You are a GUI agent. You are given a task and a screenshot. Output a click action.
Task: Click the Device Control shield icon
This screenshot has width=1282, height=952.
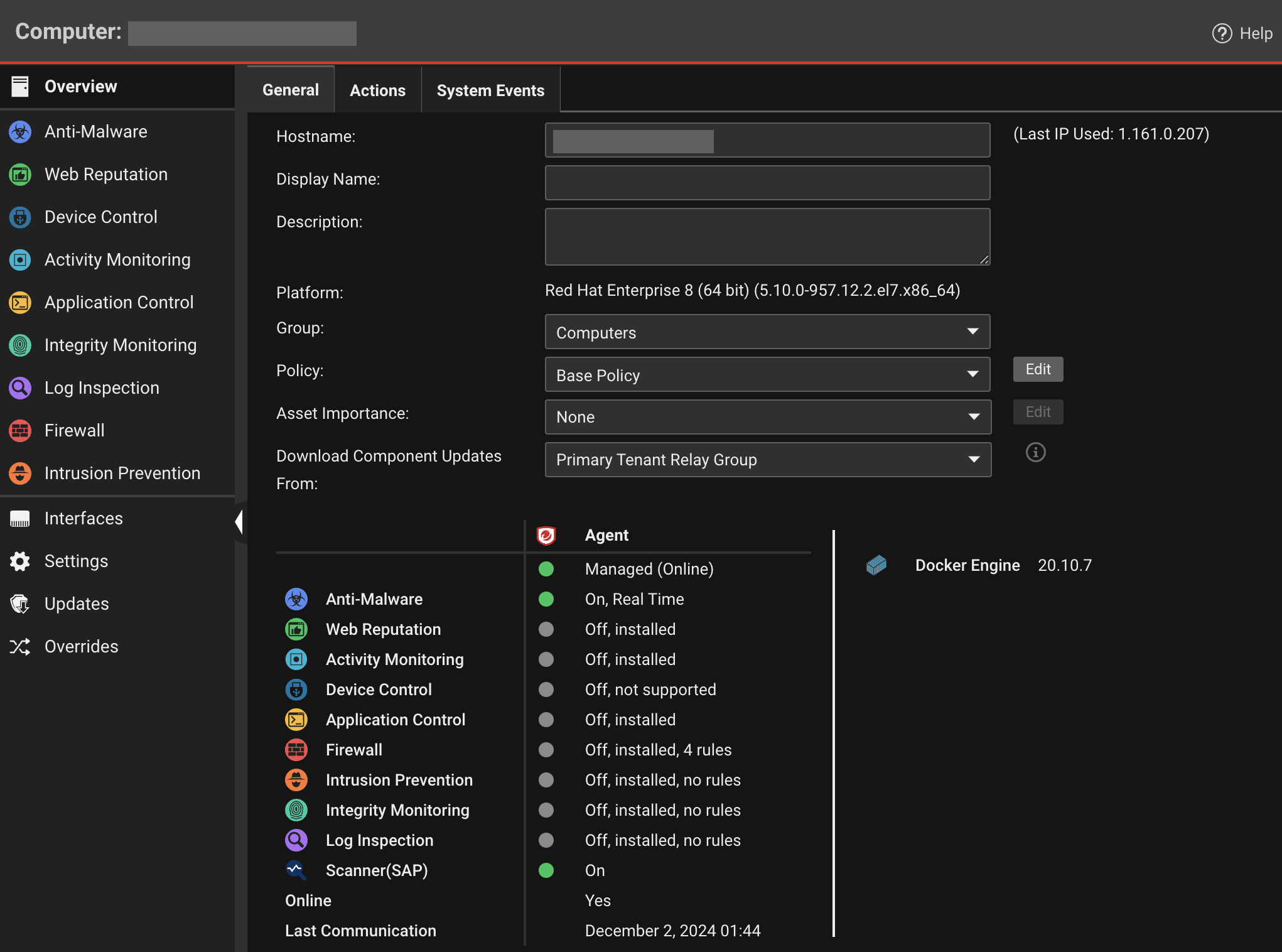20,217
